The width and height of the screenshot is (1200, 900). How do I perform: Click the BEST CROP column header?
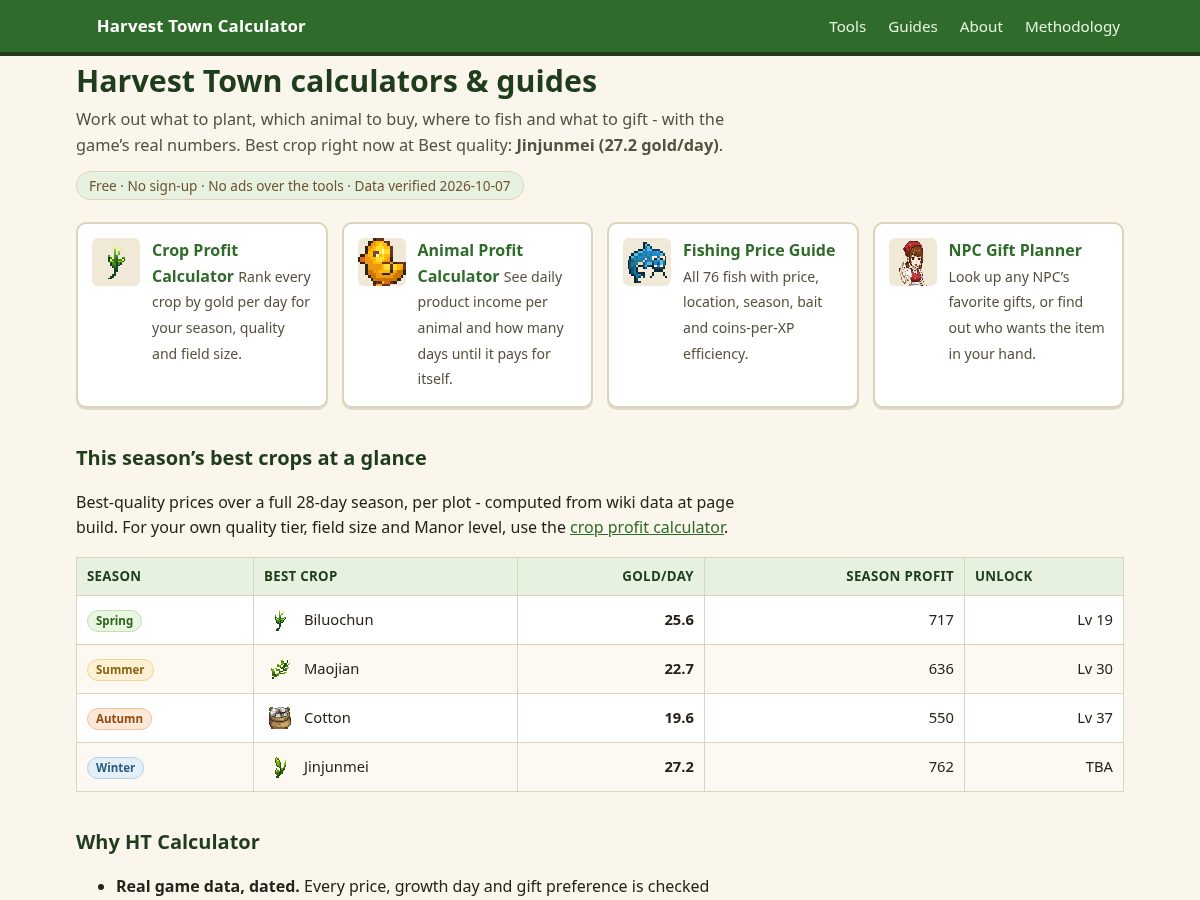pos(385,576)
